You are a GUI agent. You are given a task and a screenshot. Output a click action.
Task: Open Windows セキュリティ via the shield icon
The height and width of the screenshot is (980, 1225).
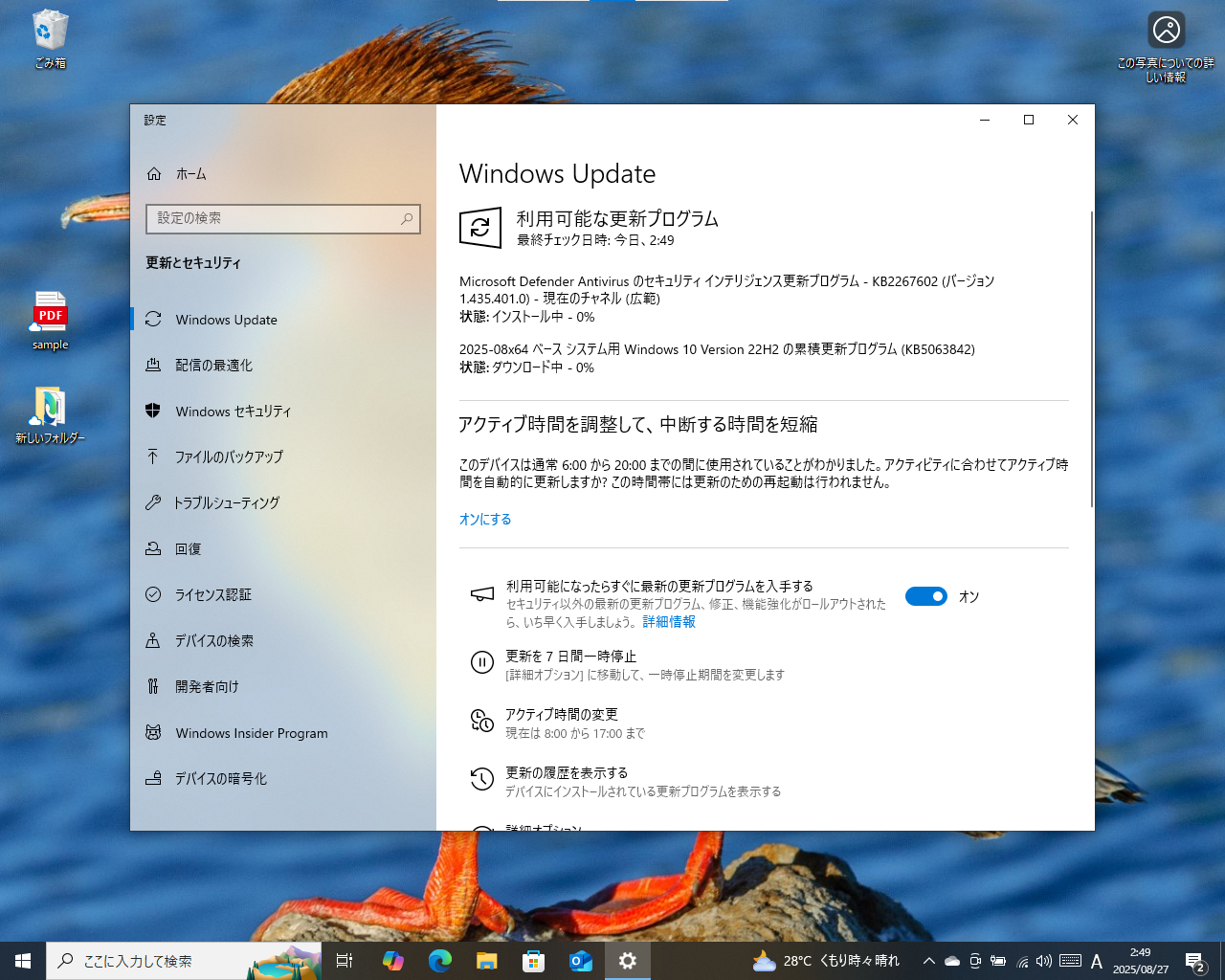154,411
